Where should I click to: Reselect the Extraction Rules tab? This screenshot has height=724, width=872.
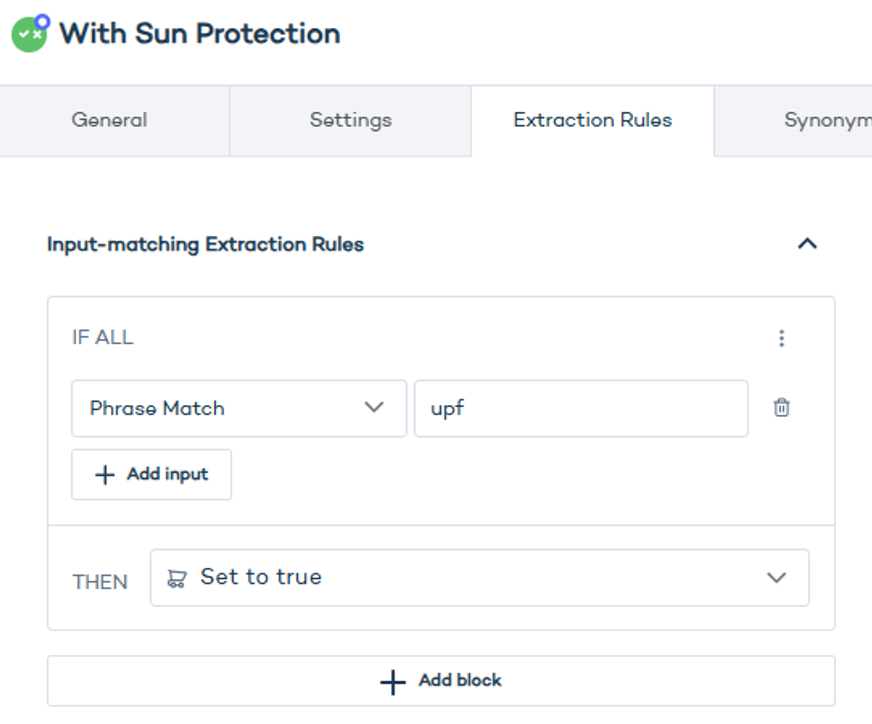(592, 120)
